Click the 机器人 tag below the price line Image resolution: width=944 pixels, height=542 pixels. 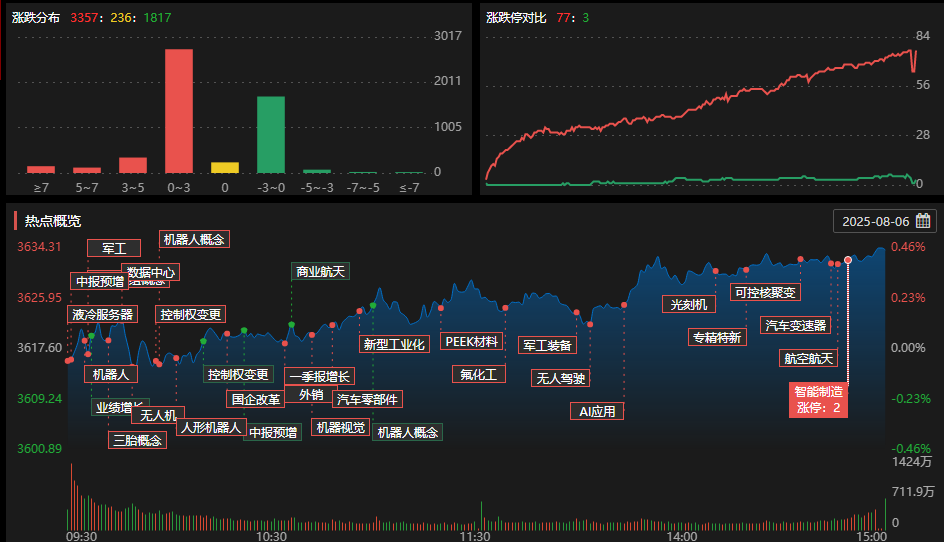[111, 375]
